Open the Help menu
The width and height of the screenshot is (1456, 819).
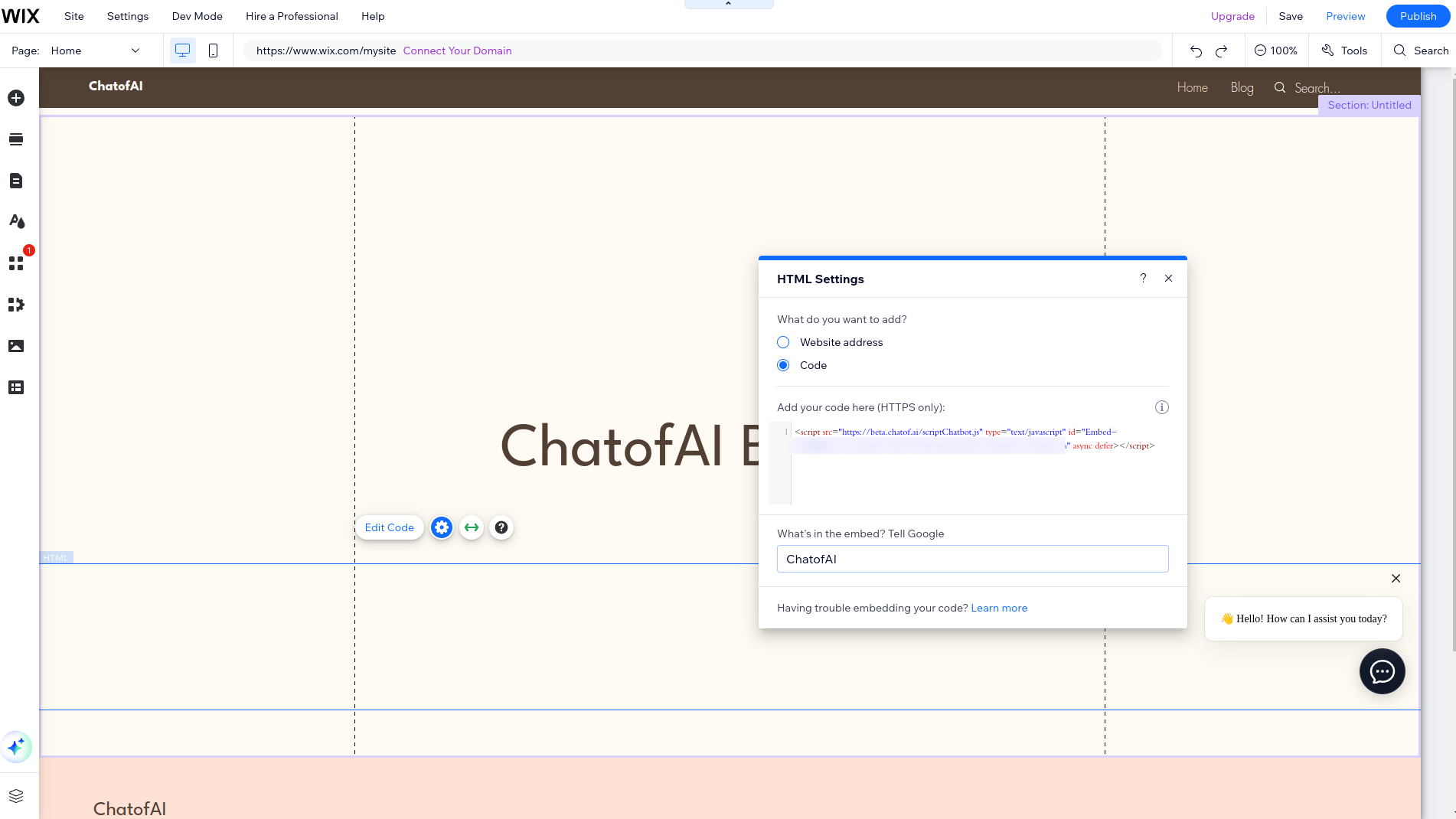pos(373,16)
